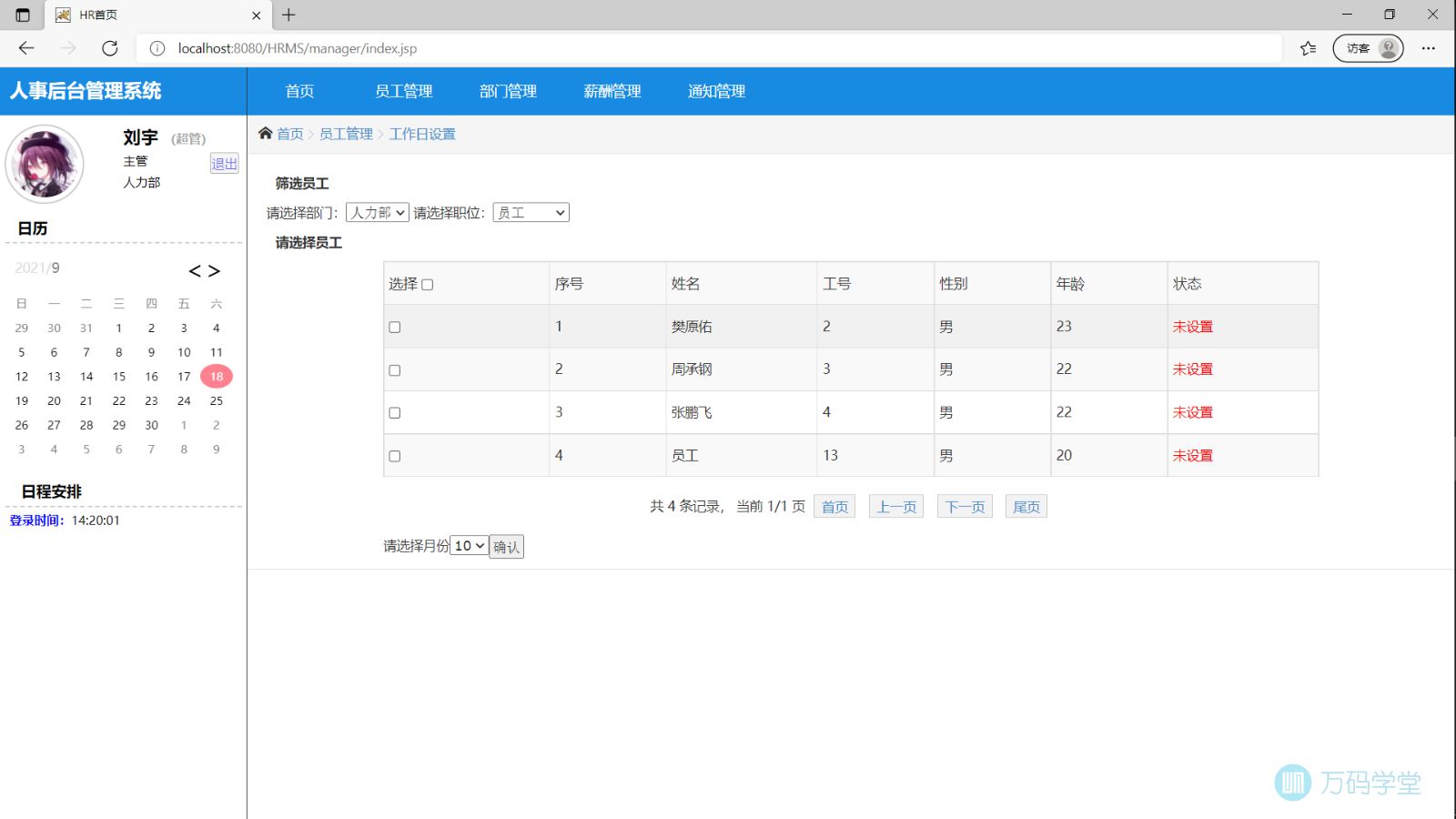Viewport: 1456px width, 819px height.
Task: Go to next month in calendar
Action: click(x=215, y=271)
